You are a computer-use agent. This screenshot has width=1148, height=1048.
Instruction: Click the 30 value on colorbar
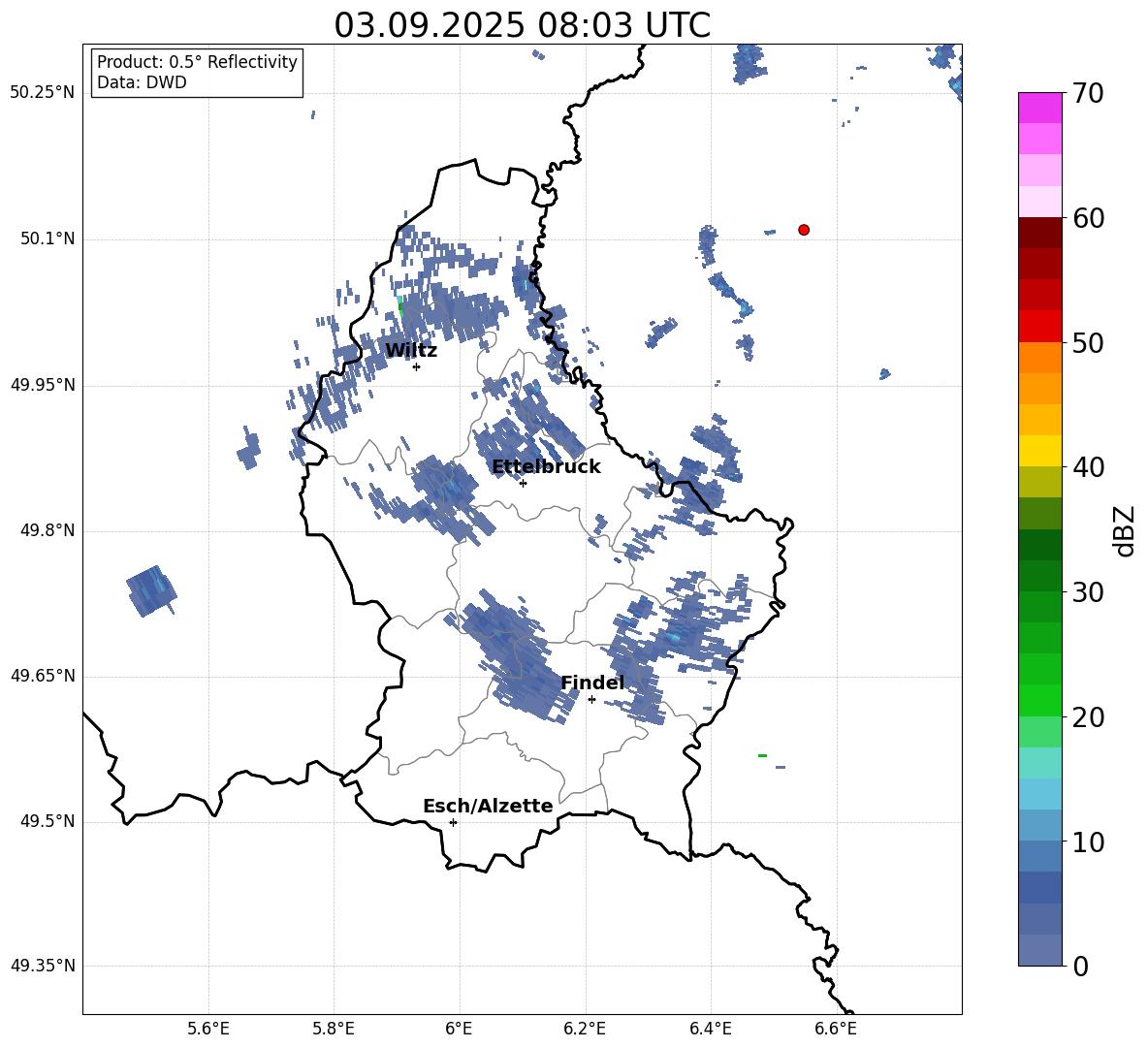[x=1087, y=592]
